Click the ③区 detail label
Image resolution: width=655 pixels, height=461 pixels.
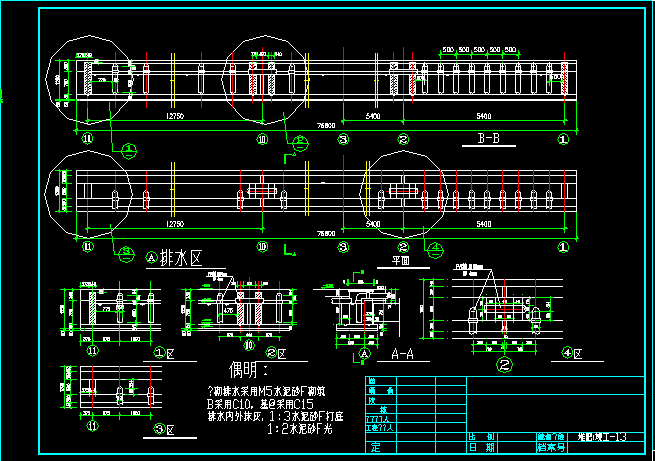[165, 429]
